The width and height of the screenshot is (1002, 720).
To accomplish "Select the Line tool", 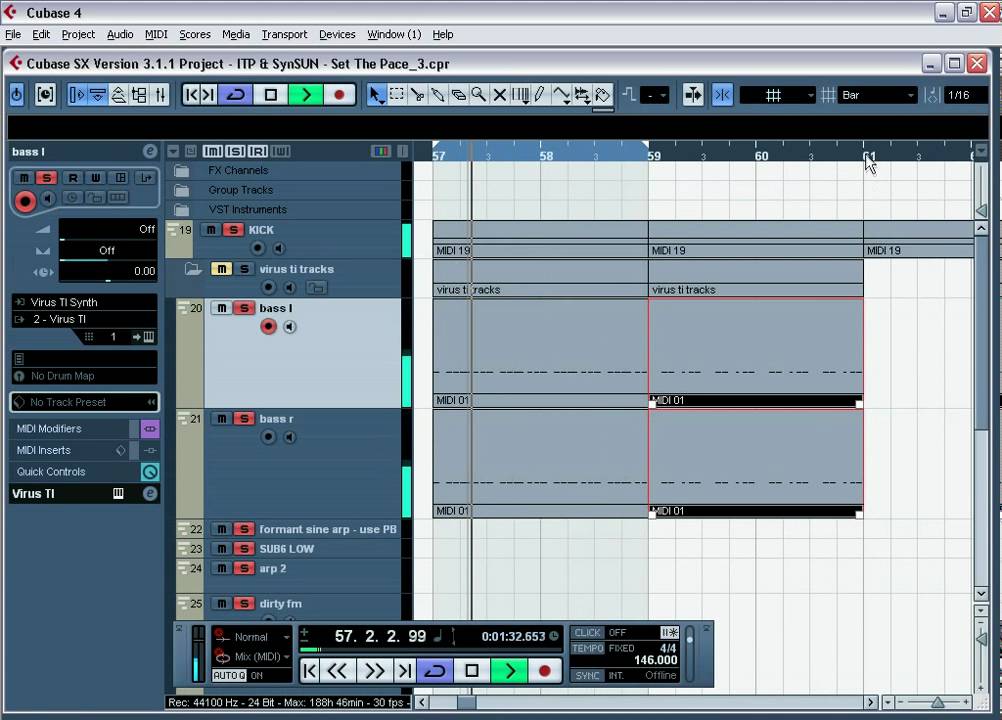I will click(x=561, y=95).
